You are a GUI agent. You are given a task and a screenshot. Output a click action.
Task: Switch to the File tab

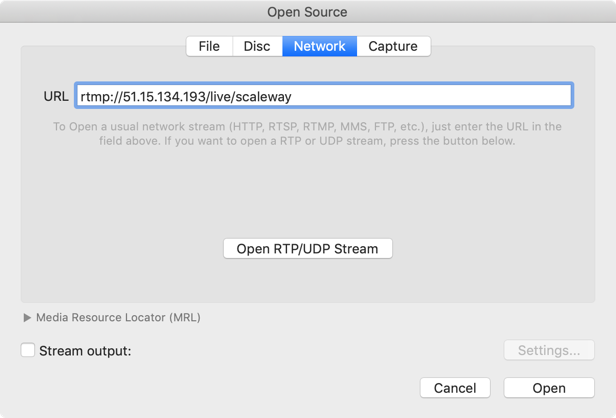tap(209, 46)
